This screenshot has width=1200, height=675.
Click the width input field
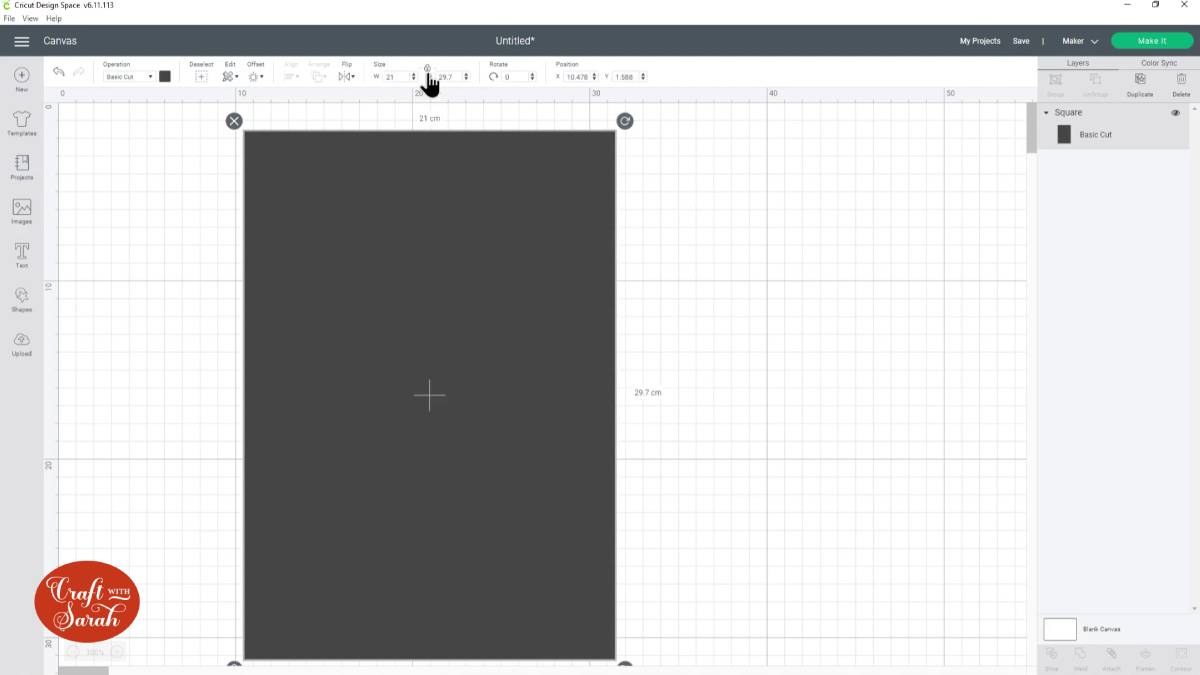[x=396, y=77]
